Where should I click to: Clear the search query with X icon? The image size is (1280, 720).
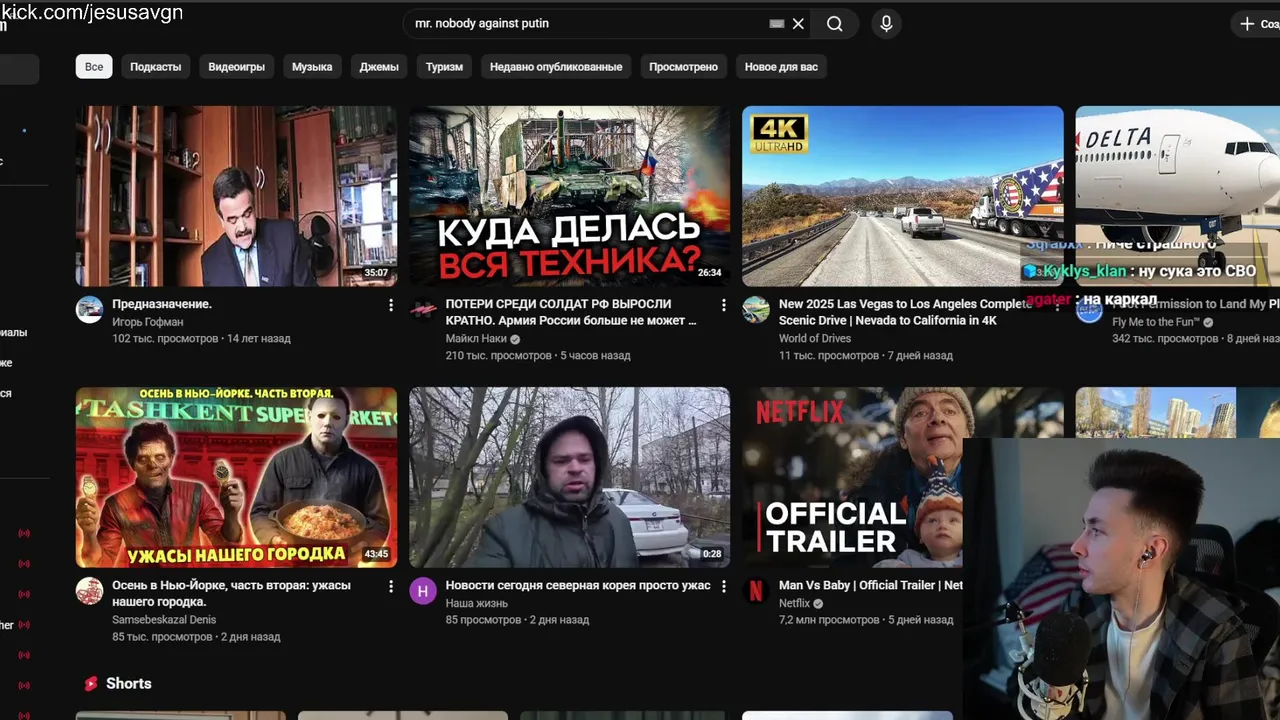click(798, 24)
